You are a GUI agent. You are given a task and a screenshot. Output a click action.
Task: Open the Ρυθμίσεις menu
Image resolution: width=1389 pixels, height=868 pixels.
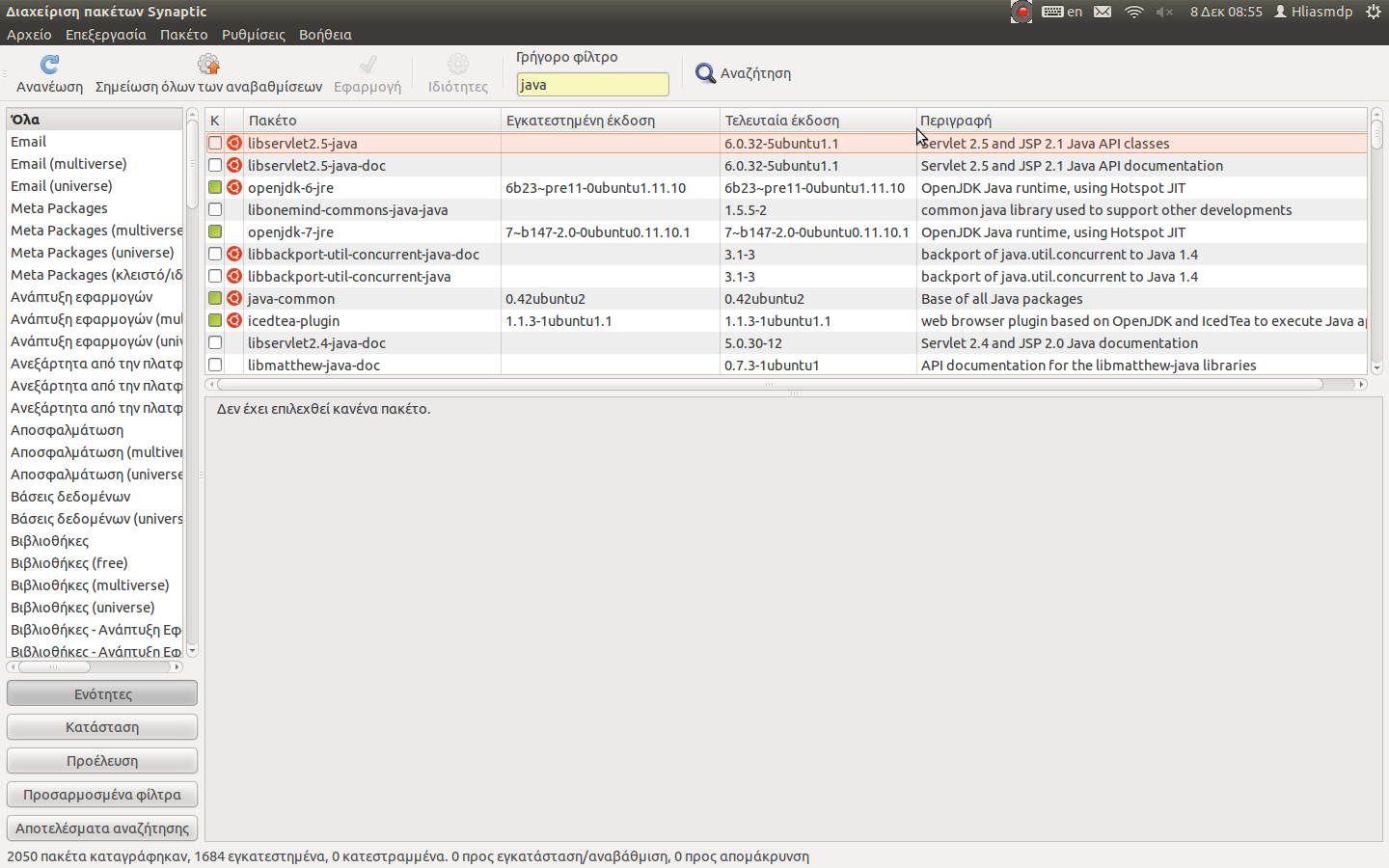(x=253, y=35)
